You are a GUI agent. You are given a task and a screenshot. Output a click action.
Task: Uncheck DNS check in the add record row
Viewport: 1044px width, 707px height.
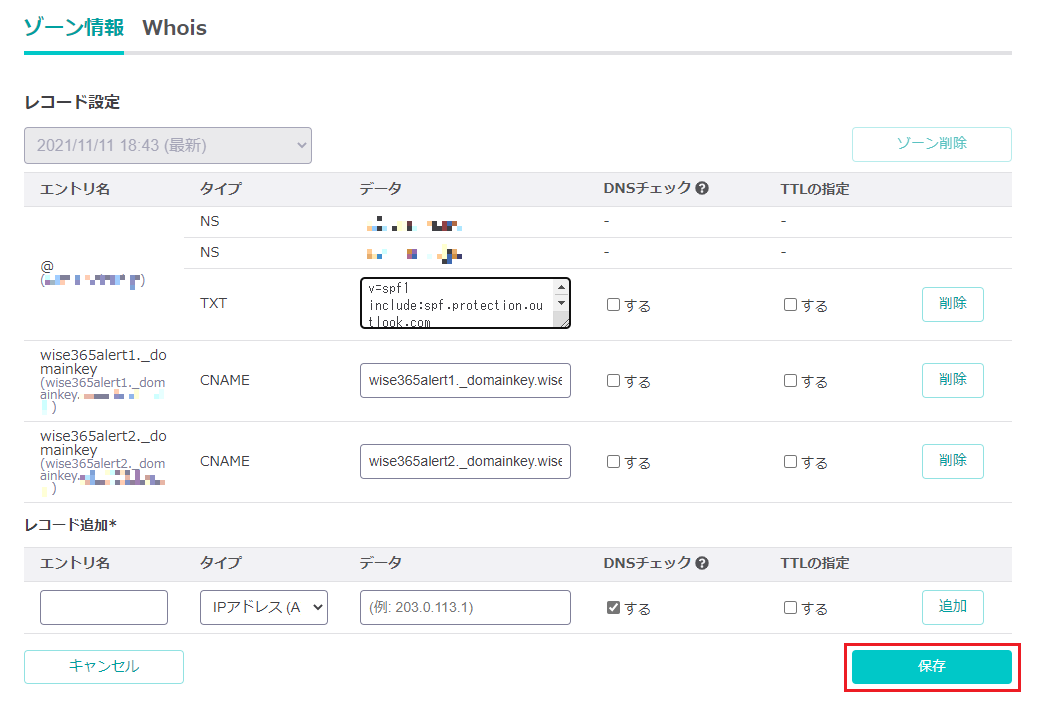tap(614, 608)
